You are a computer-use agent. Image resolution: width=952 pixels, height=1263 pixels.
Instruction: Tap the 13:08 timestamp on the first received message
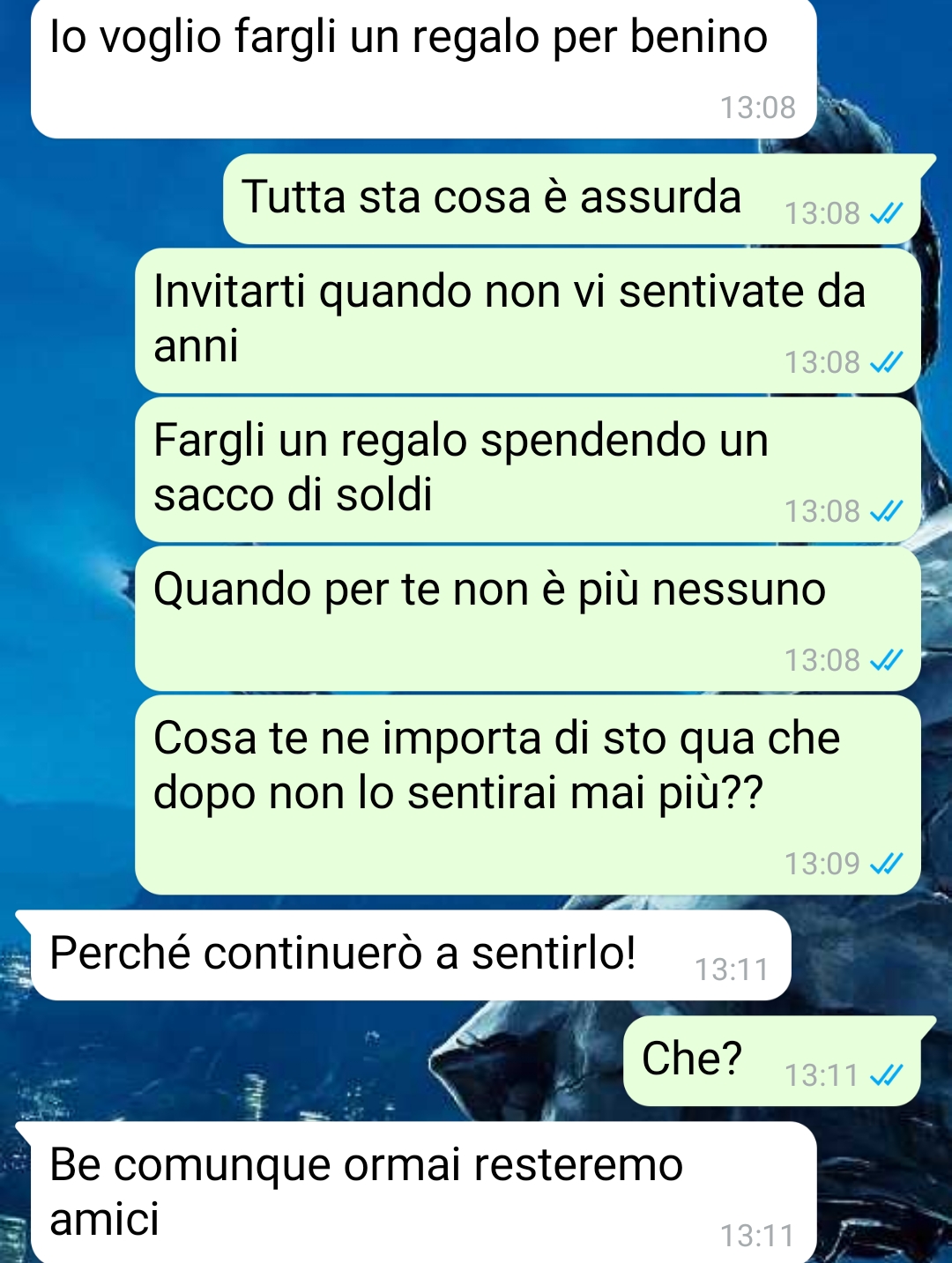(758, 108)
